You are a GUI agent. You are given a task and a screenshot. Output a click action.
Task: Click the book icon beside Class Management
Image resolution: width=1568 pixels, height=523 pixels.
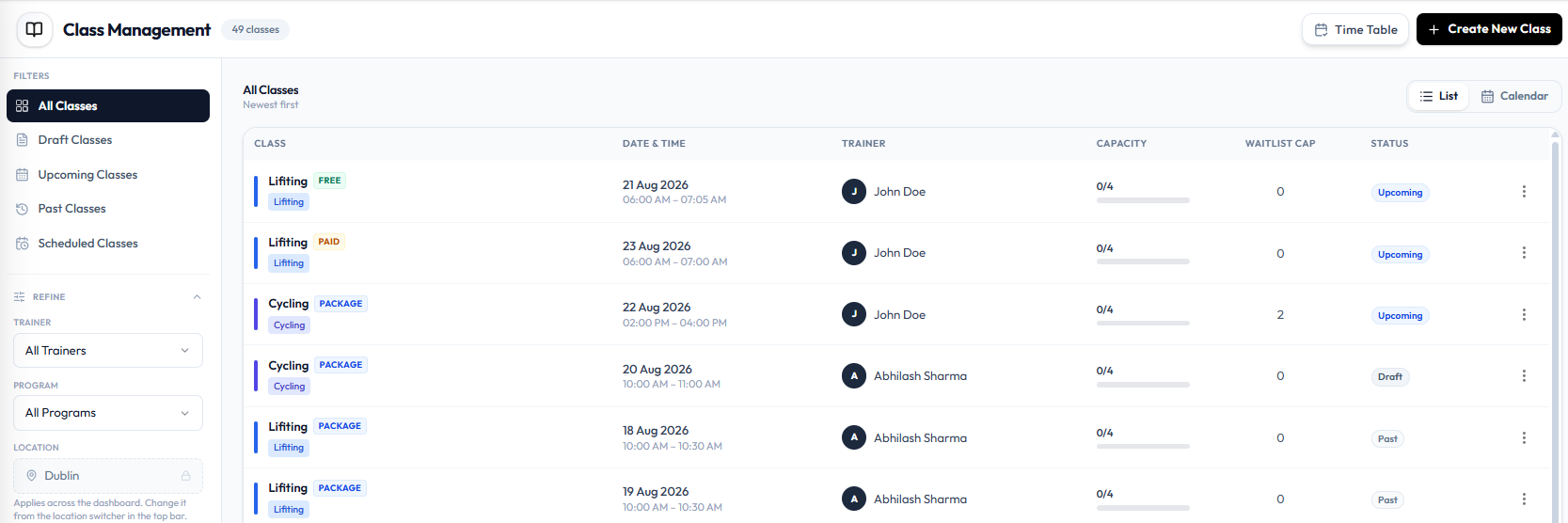tap(35, 29)
